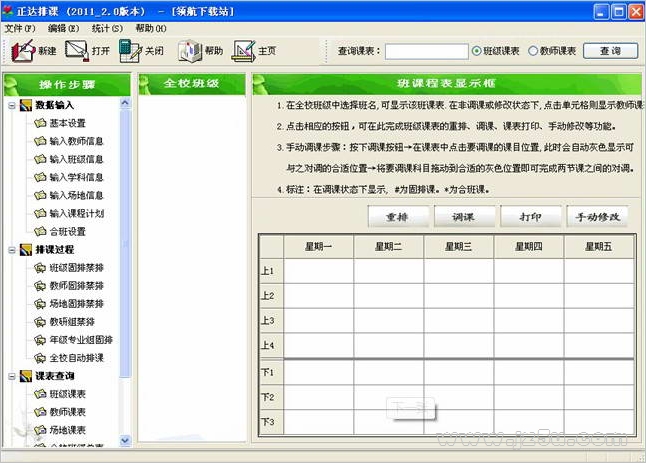Click the 星期四 column header
Viewport: 646px width, 463px height.
(x=529, y=247)
